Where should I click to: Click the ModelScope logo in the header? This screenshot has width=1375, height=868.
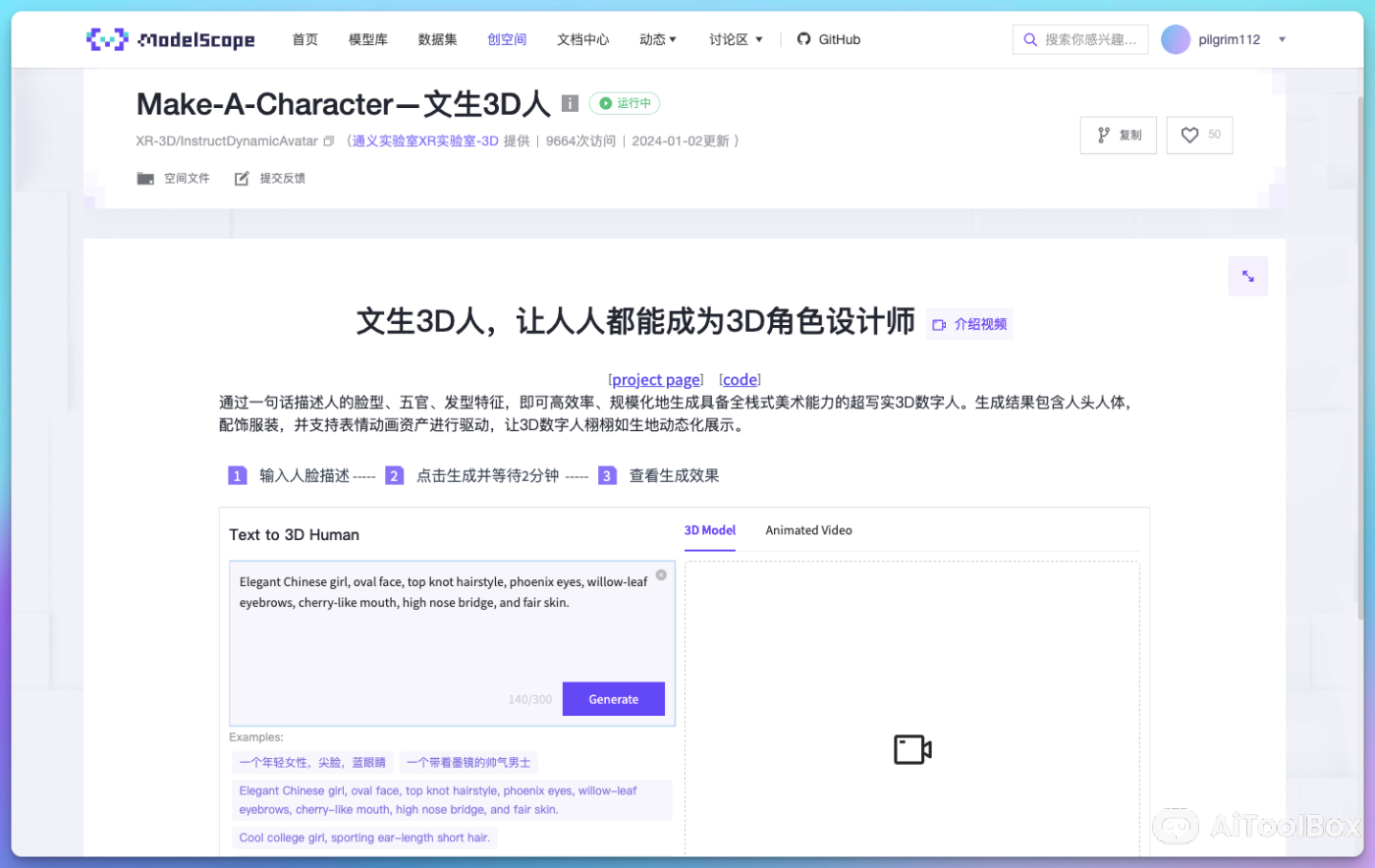(170, 39)
